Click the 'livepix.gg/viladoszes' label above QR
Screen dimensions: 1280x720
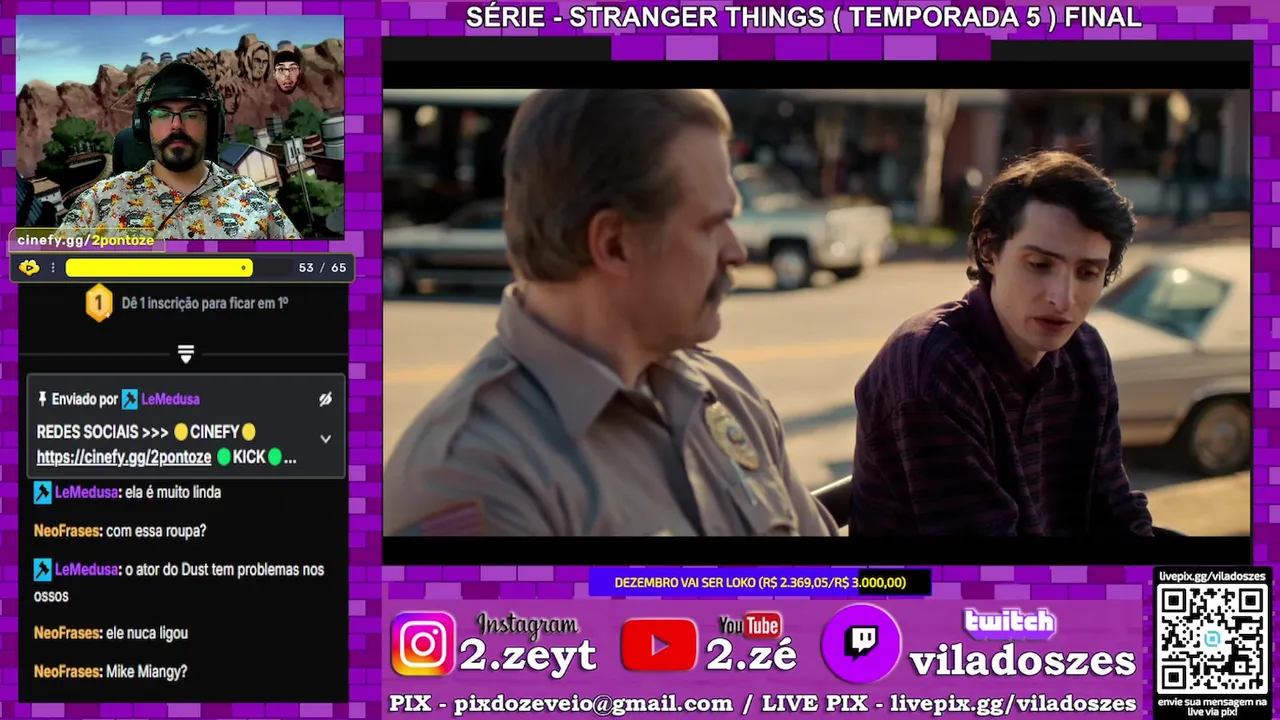point(1212,577)
